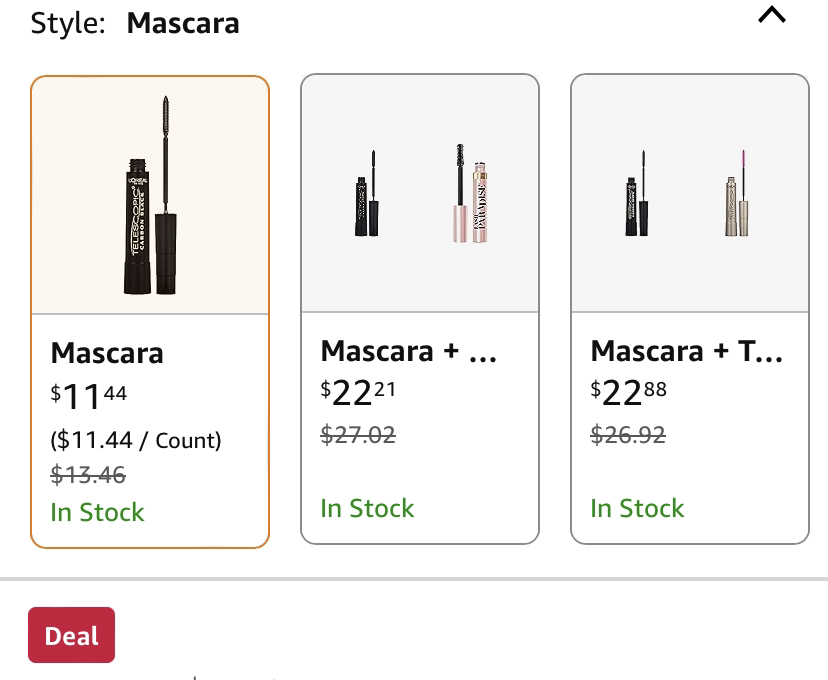This screenshot has height=680, width=828.
Task: Click the crossed-out $13.46 list price
Action: (88, 474)
